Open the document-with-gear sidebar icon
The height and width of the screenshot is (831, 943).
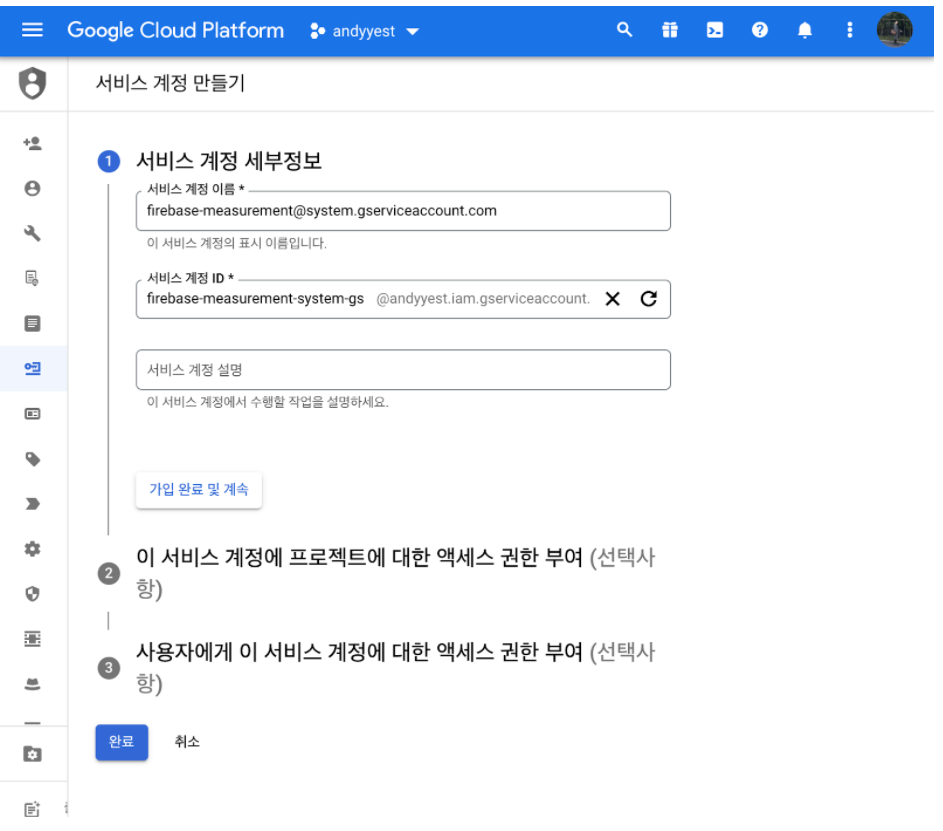click(x=32, y=278)
